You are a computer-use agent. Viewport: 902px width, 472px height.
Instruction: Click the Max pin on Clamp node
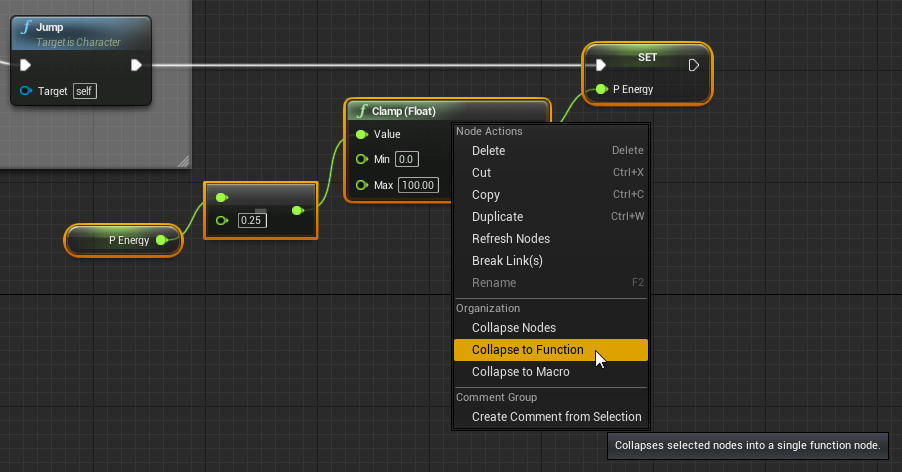[361, 185]
